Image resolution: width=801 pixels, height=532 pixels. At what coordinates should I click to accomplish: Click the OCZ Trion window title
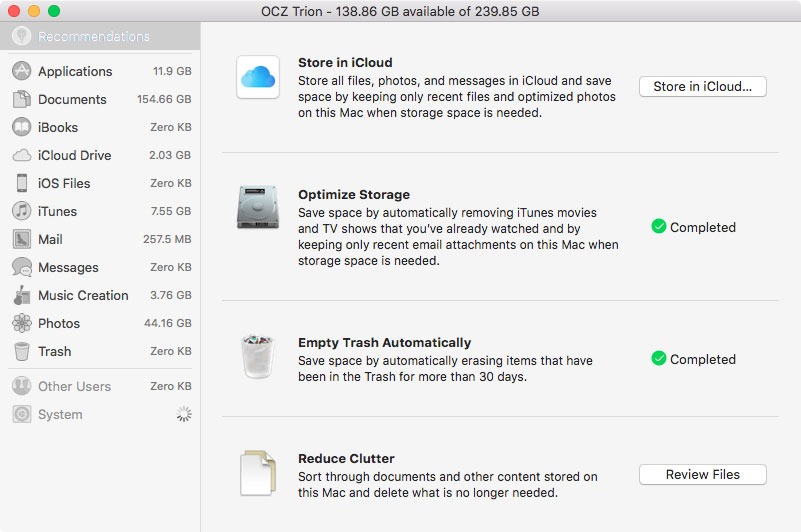400,11
